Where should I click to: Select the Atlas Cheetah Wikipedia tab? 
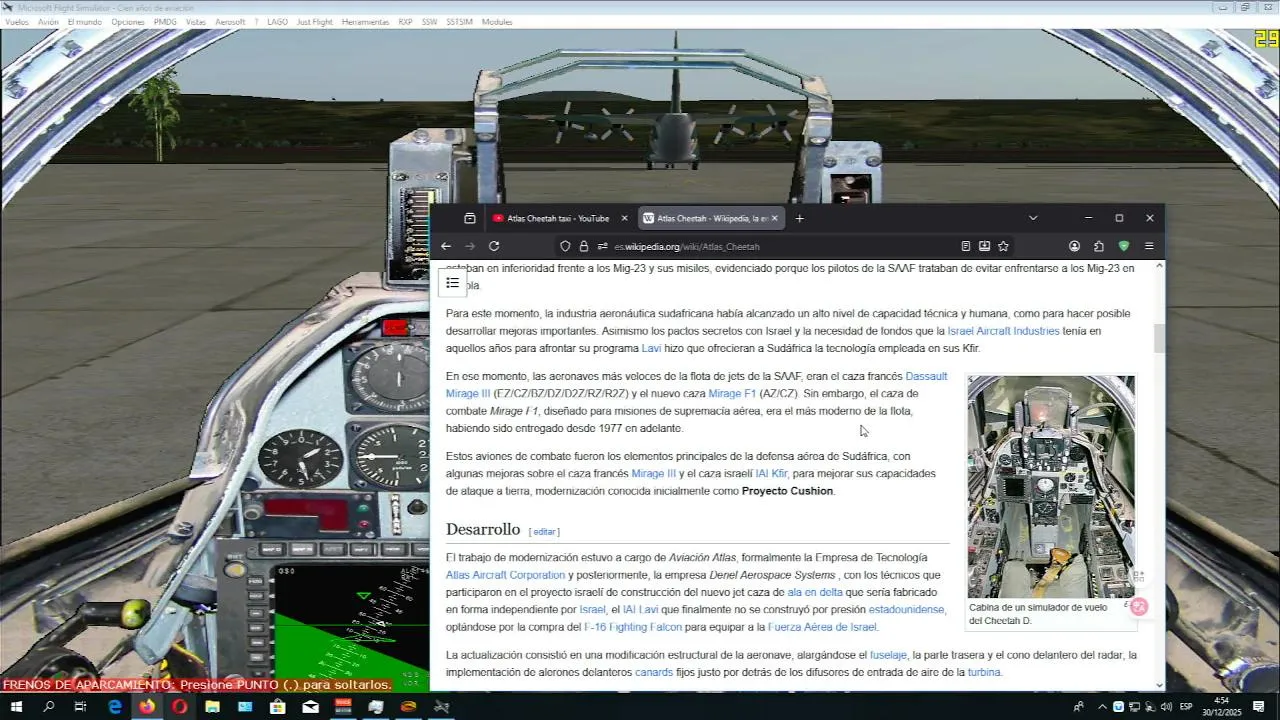pos(712,218)
